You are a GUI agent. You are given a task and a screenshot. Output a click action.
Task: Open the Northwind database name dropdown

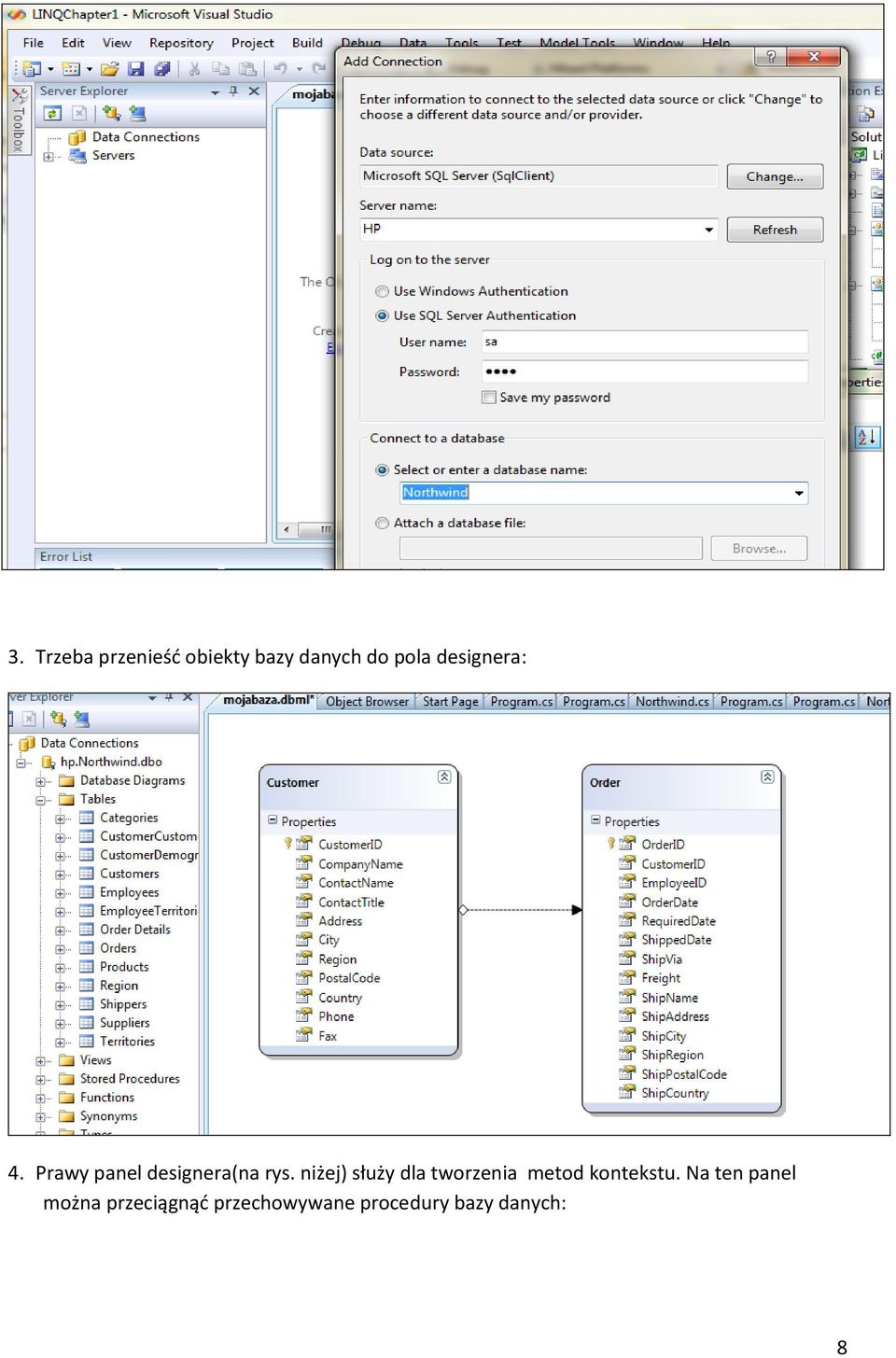tap(799, 493)
